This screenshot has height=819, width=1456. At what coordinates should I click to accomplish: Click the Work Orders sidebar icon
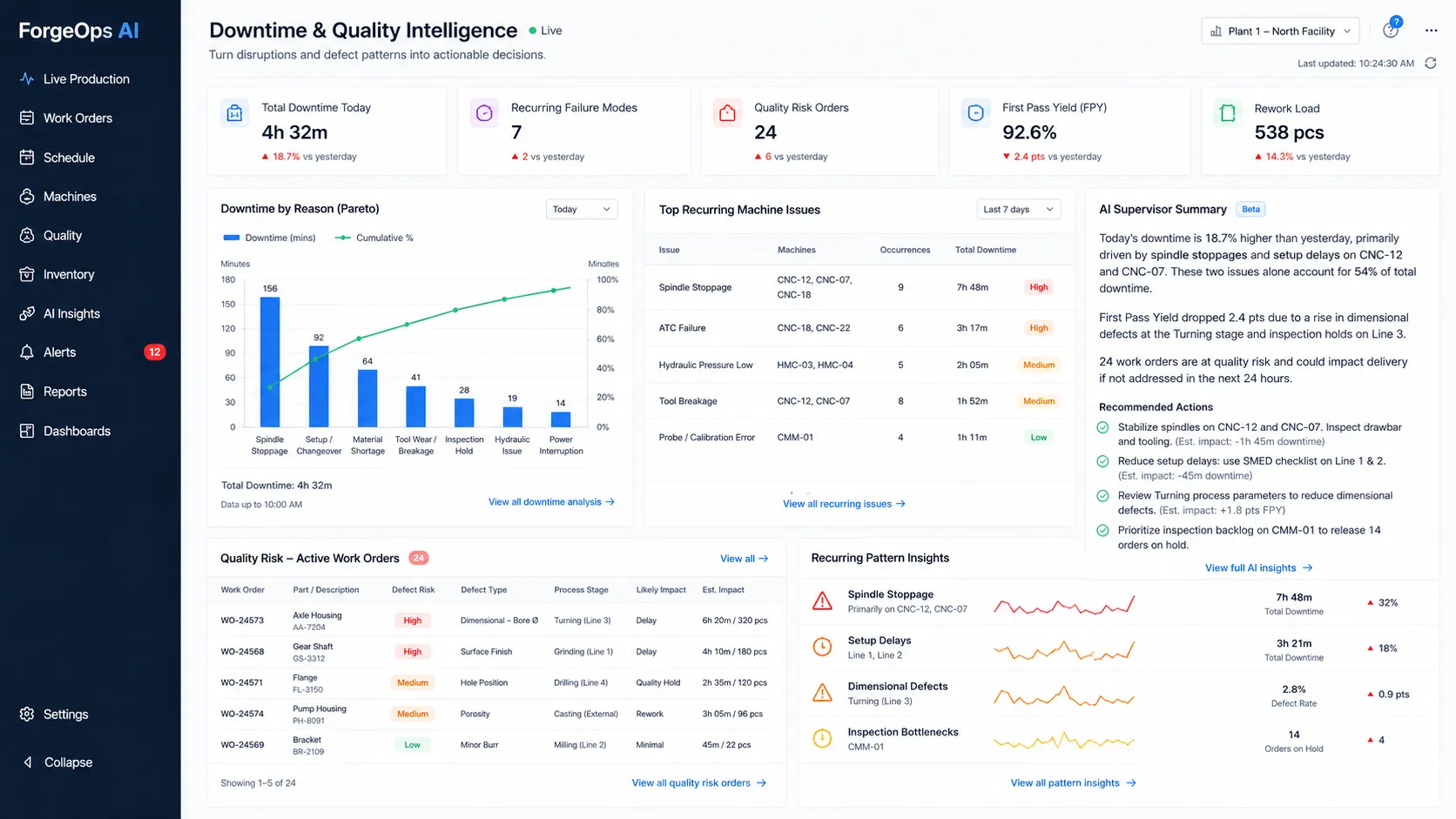(27, 117)
